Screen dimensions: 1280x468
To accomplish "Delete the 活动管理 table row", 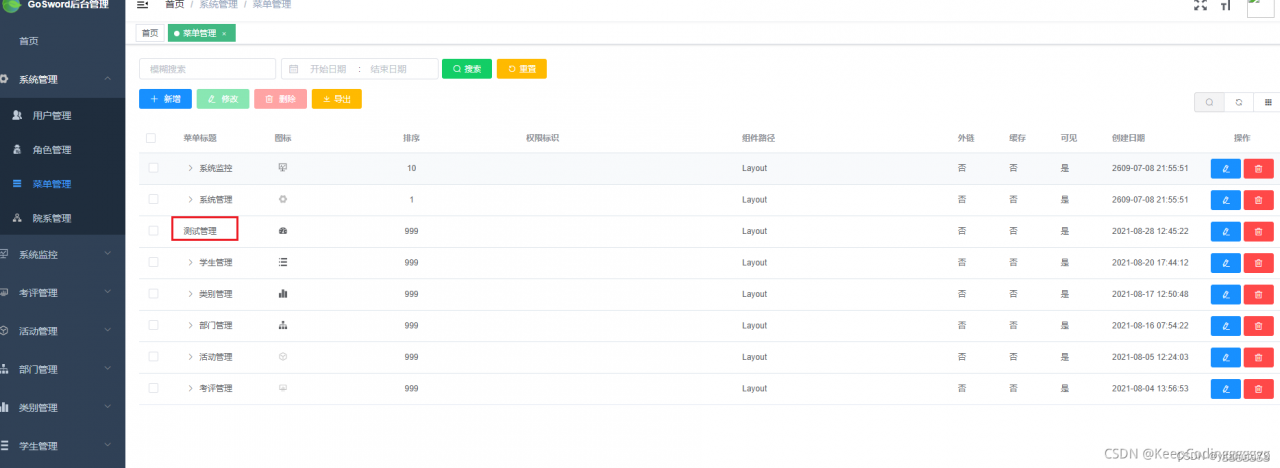I will [x=1258, y=358].
